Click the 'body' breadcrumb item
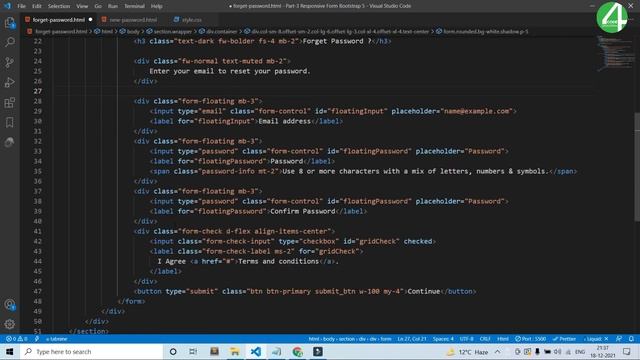The width and height of the screenshot is (640, 360). [x=133, y=31]
